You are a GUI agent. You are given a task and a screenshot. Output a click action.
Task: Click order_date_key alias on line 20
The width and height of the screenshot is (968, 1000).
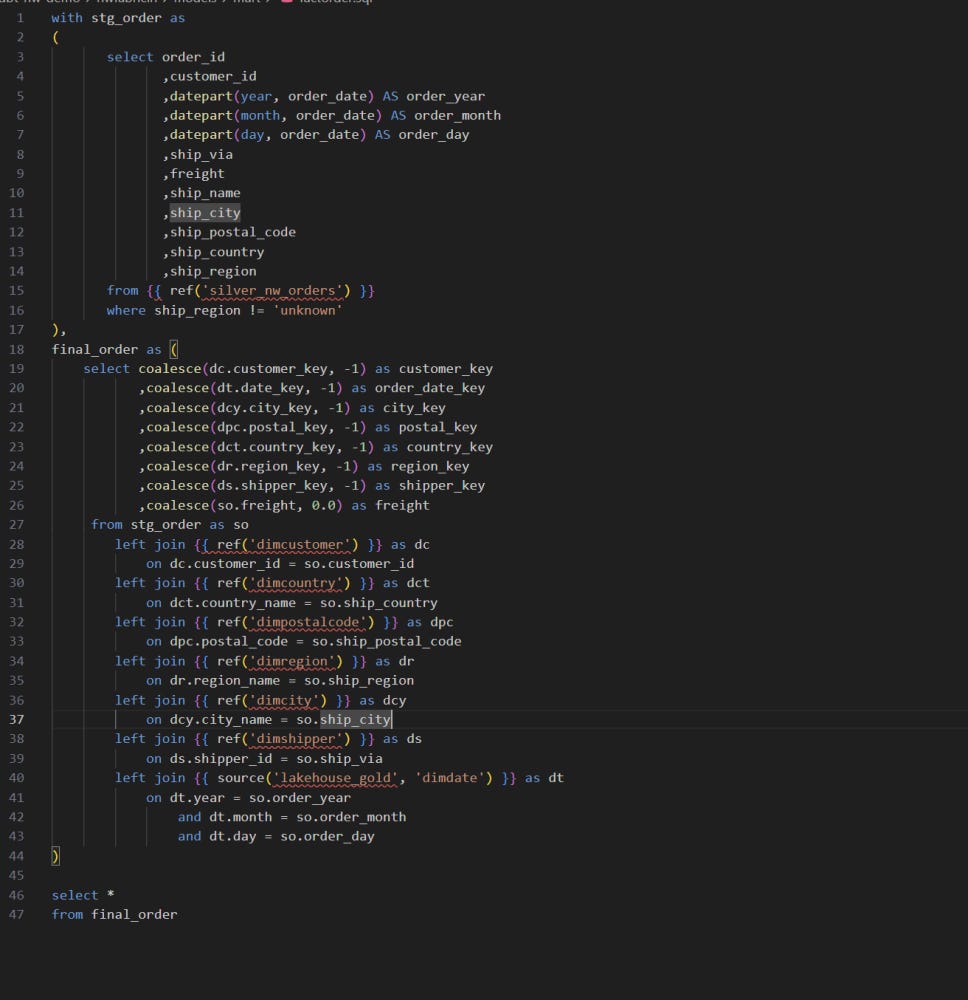(430, 388)
